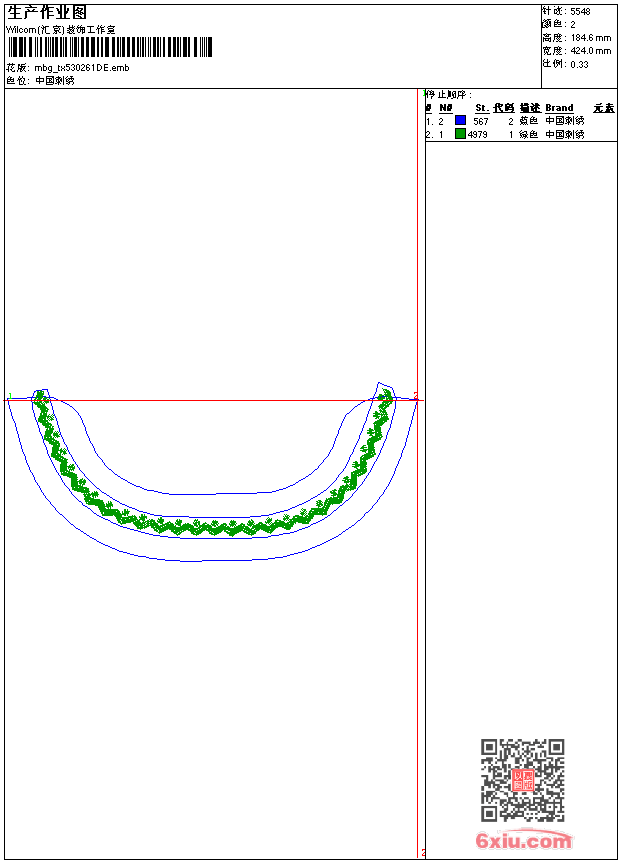This screenshot has width=620, height=860.
Task: Click the 停止顺序 section label
Action: pos(448,94)
